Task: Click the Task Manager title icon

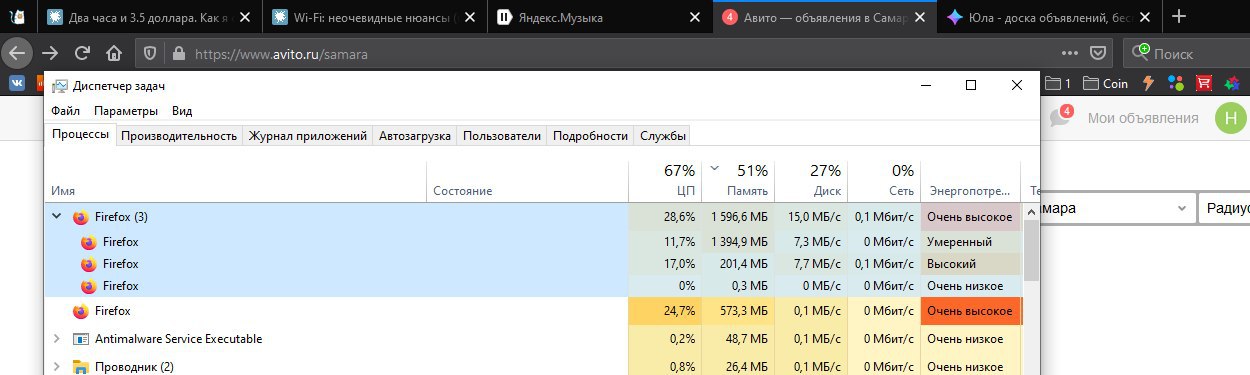Action: pos(60,86)
